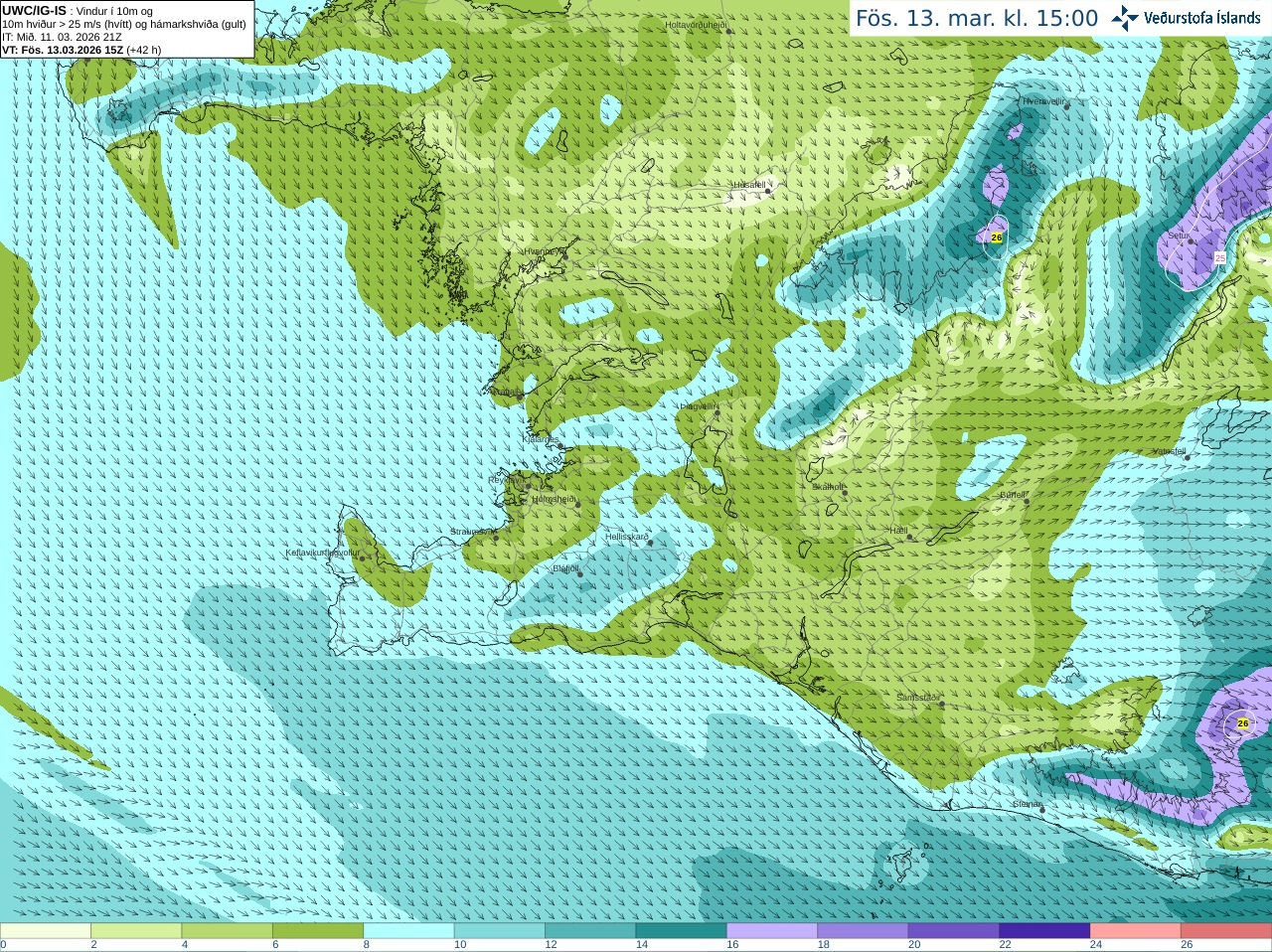Click the Bláfjöll station label
This screenshot has height=952, width=1272.
(565, 568)
